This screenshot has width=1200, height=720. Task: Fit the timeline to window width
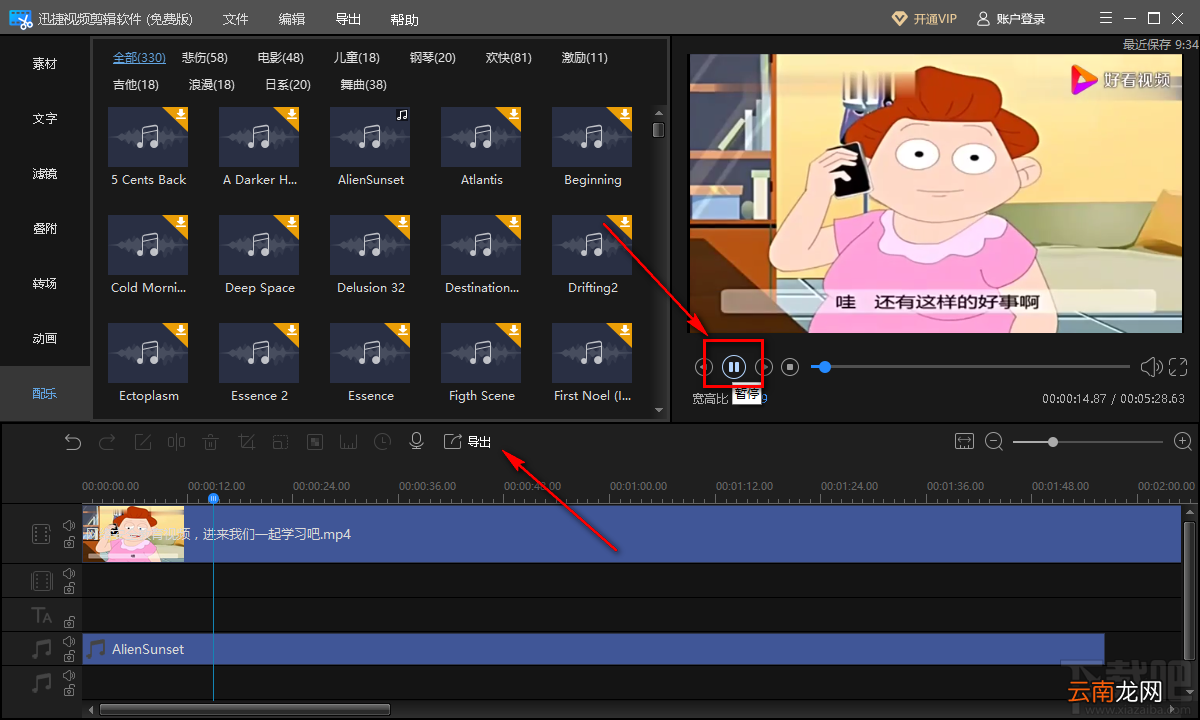pos(964,441)
